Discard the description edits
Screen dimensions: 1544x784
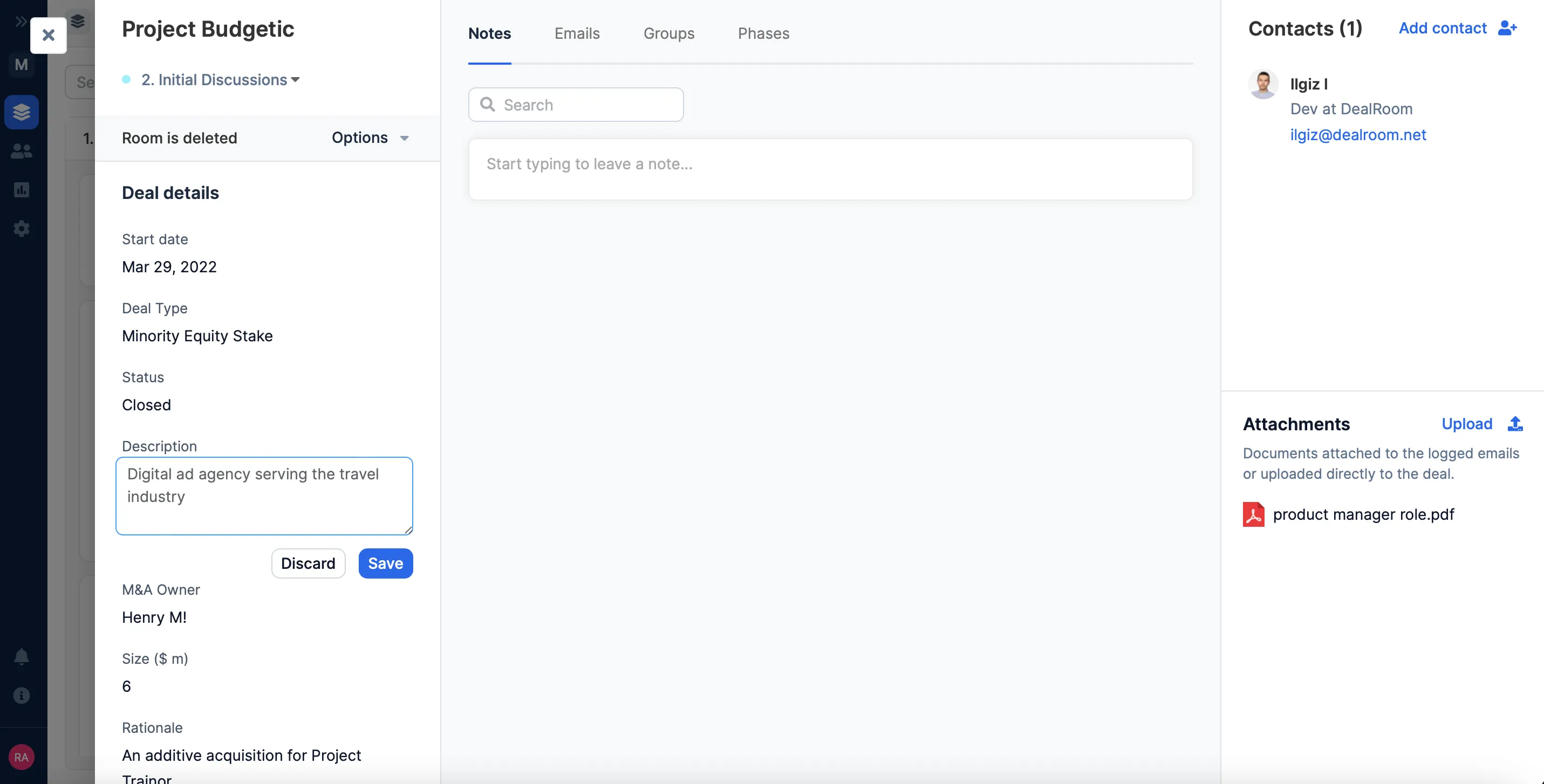click(x=308, y=563)
